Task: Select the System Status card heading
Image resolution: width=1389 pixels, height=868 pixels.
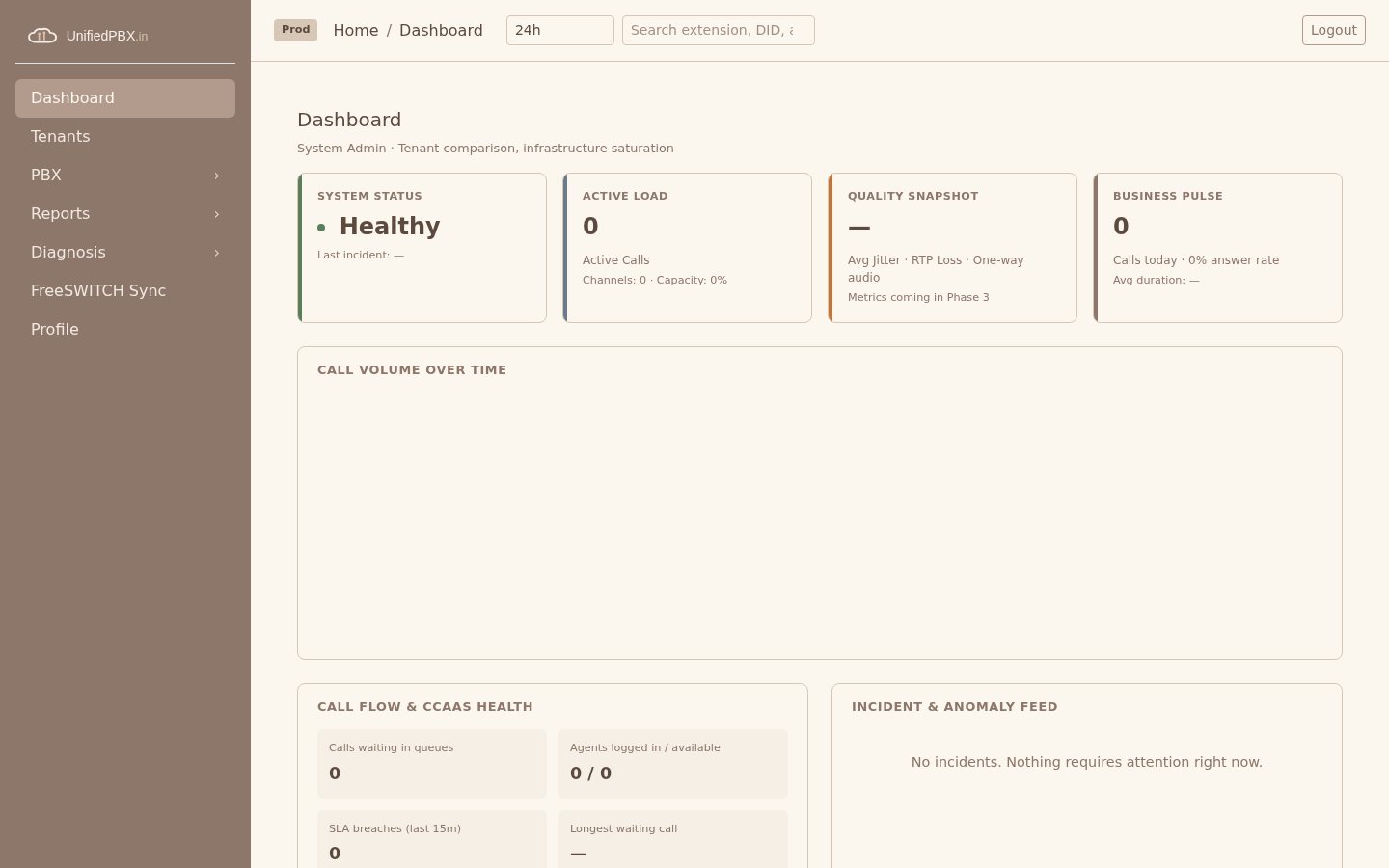Action: tap(369, 196)
